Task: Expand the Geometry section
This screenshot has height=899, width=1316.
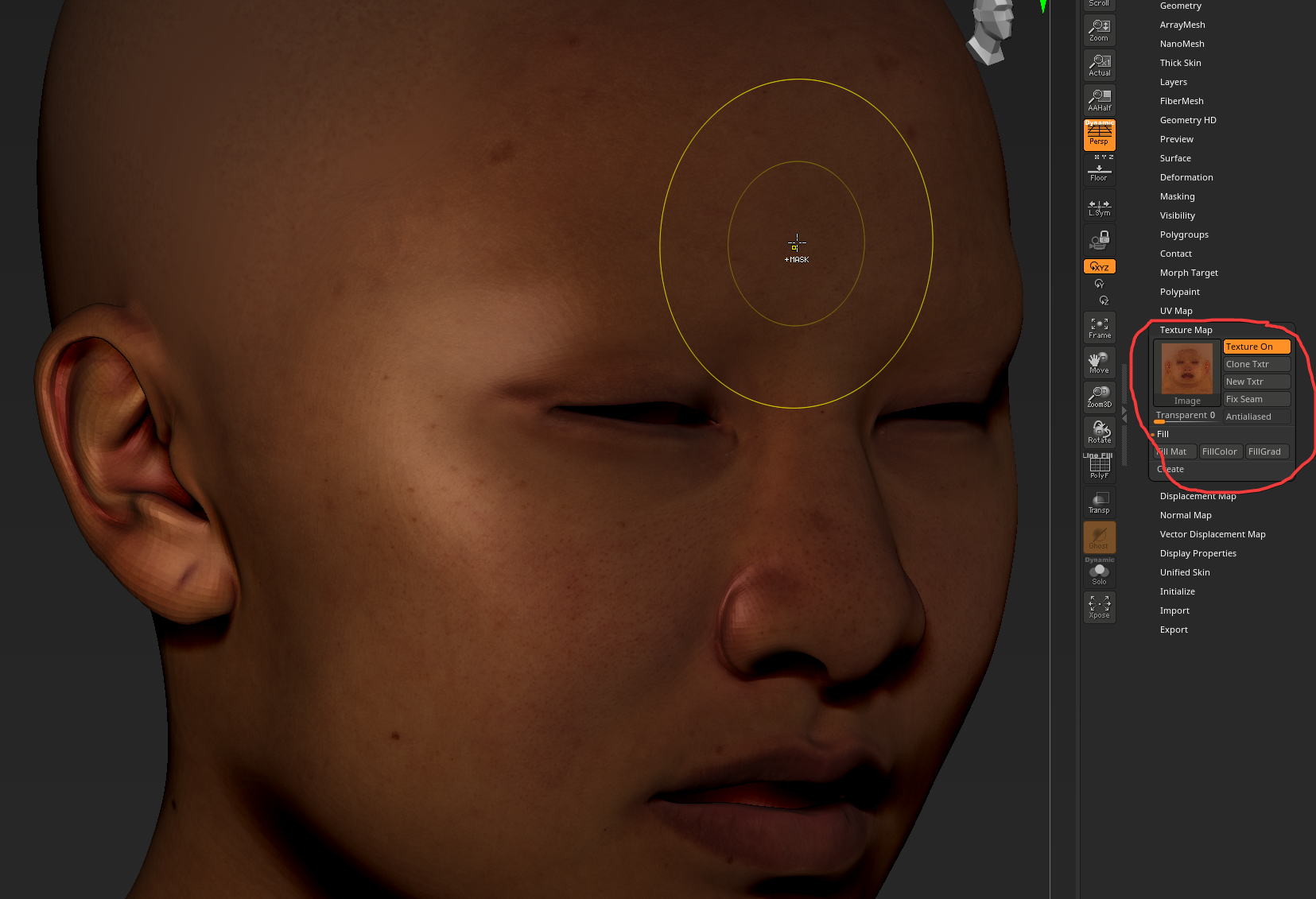Action: click(x=1180, y=6)
